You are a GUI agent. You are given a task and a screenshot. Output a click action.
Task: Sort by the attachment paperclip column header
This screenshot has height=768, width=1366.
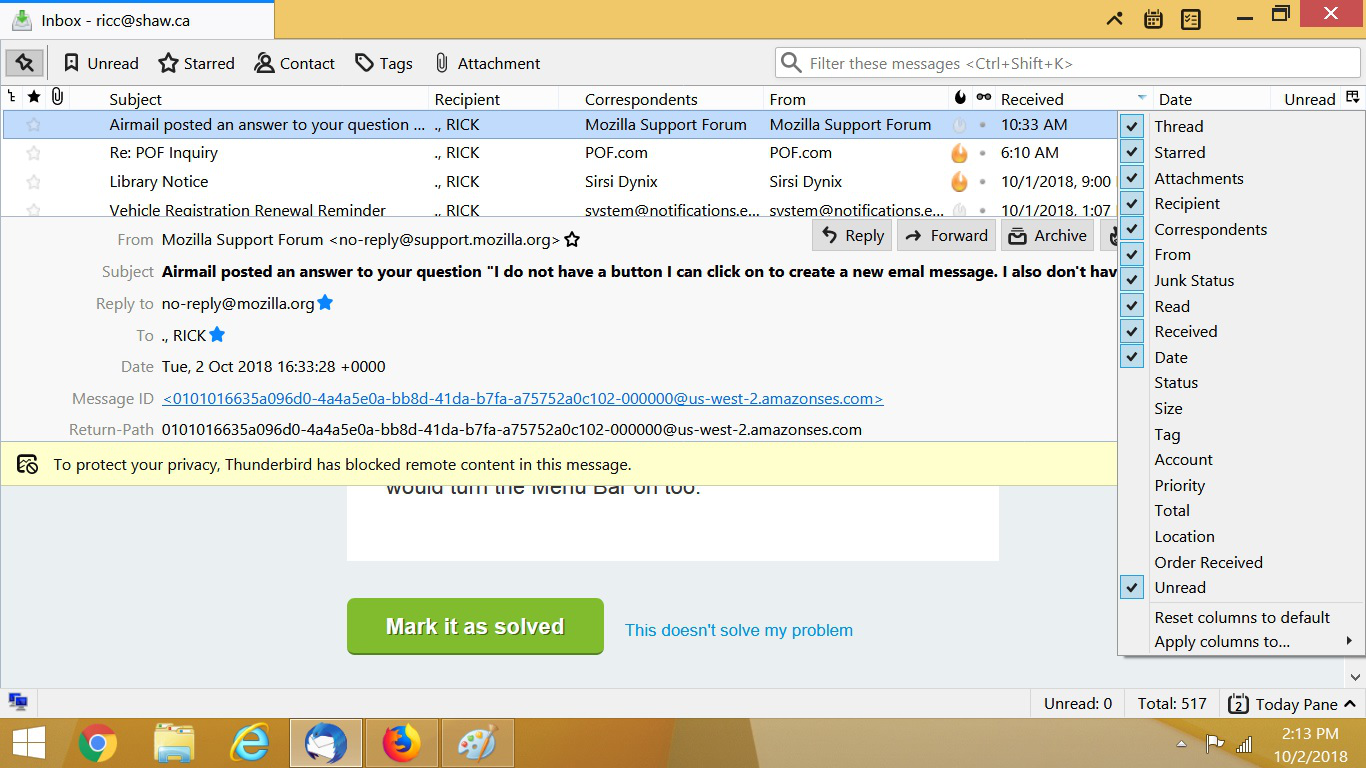click(58, 97)
